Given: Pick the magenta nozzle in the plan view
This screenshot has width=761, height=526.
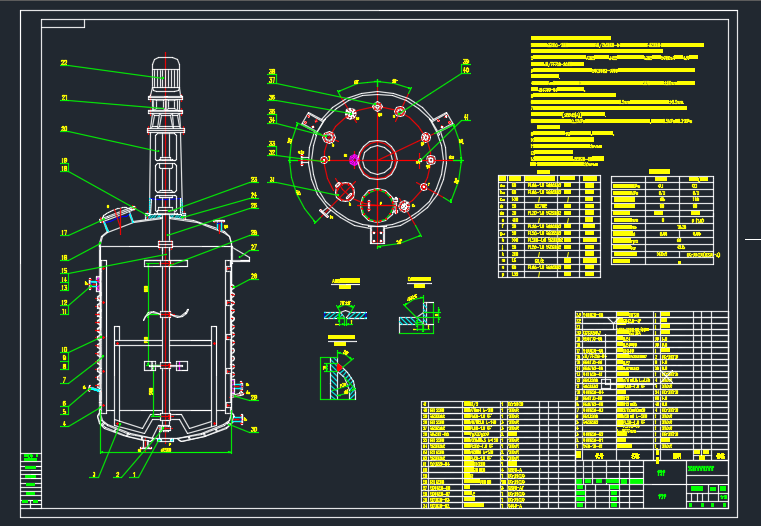Looking at the screenshot, I should click(x=353, y=159).
